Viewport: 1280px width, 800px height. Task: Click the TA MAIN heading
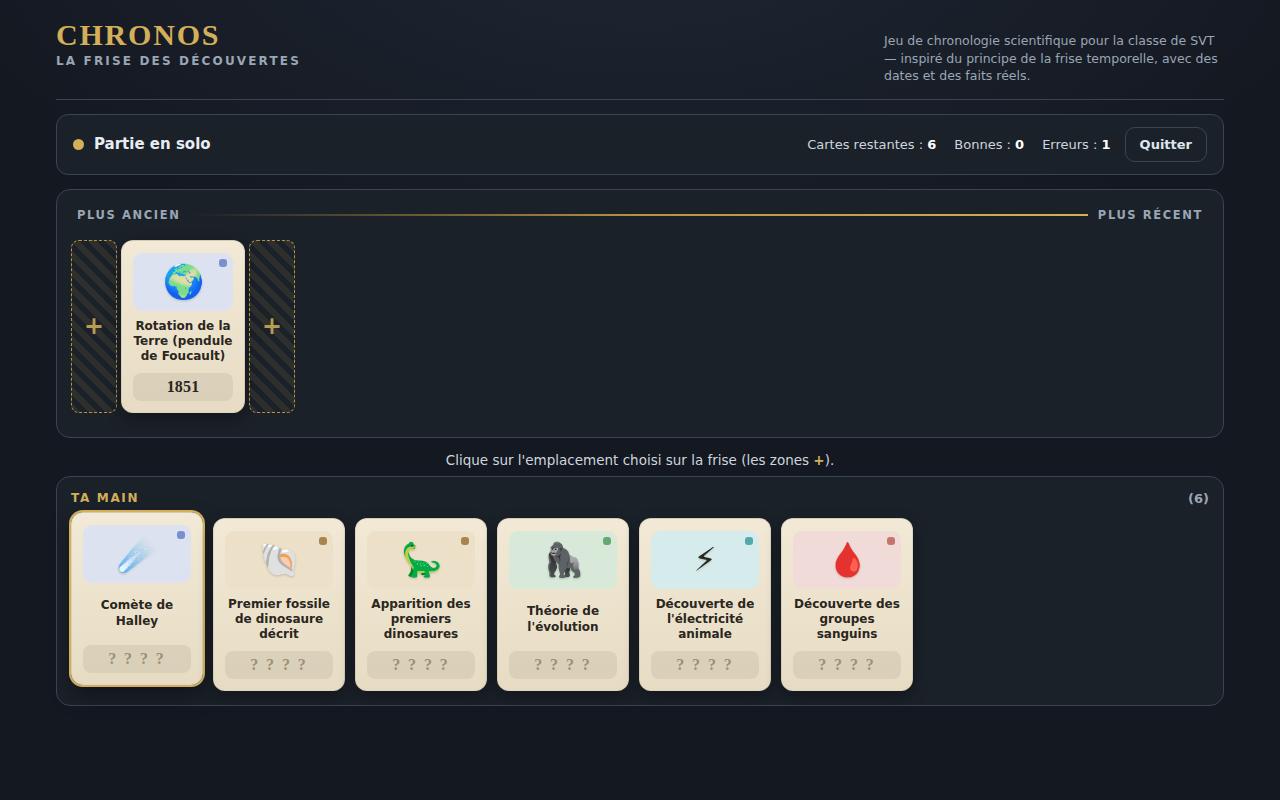coord(105,498)
